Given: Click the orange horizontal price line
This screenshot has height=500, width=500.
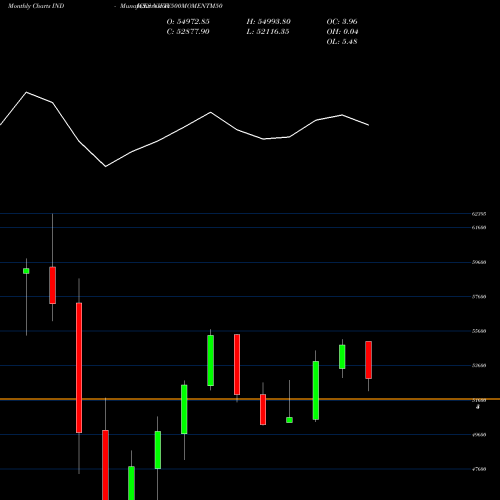Looking at the screenshot, I should (250, 399).
